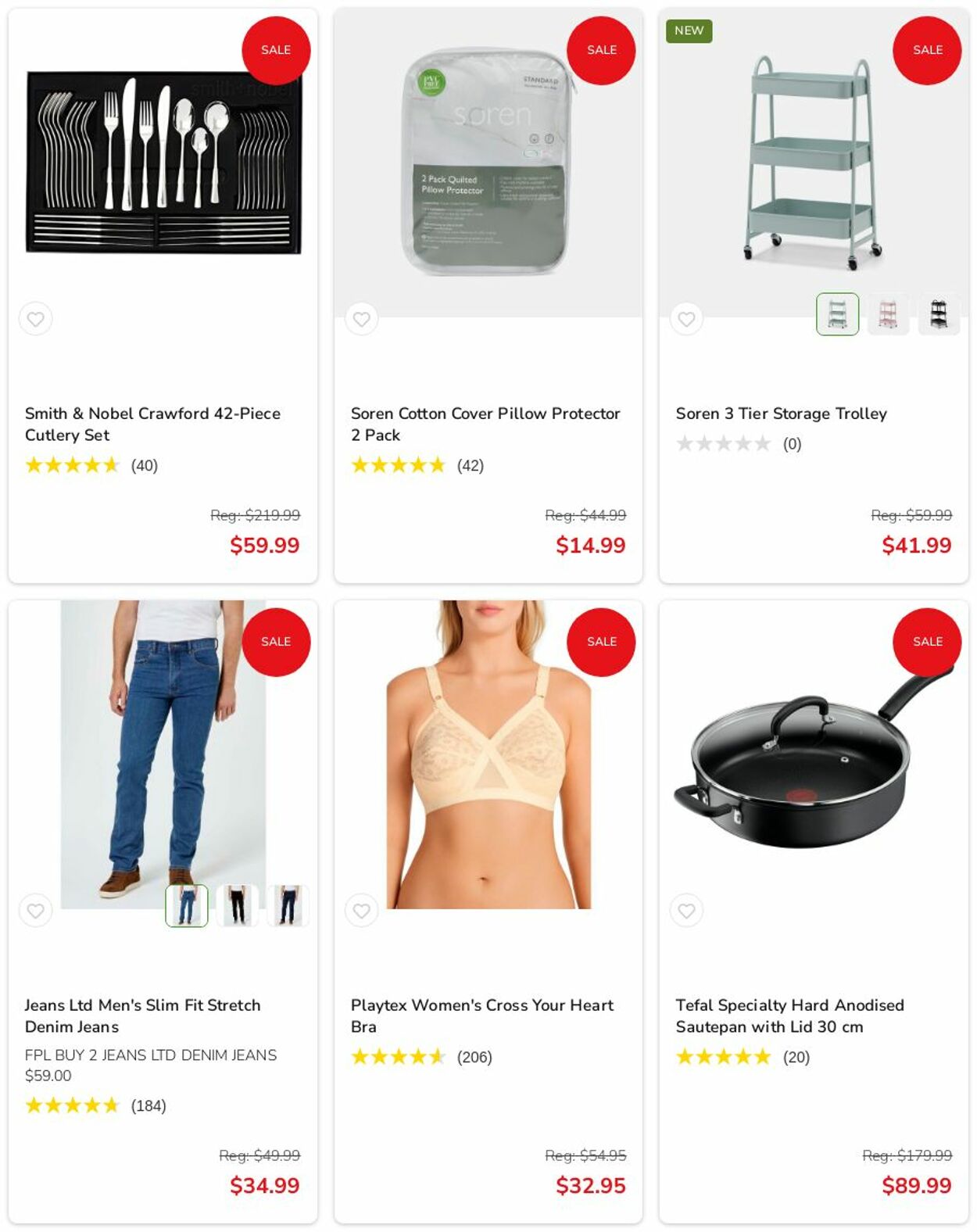Open Tefal Specialty Hard Anodised Sautepan link
The image size is (977, 1232).
tap(789, 1016)
